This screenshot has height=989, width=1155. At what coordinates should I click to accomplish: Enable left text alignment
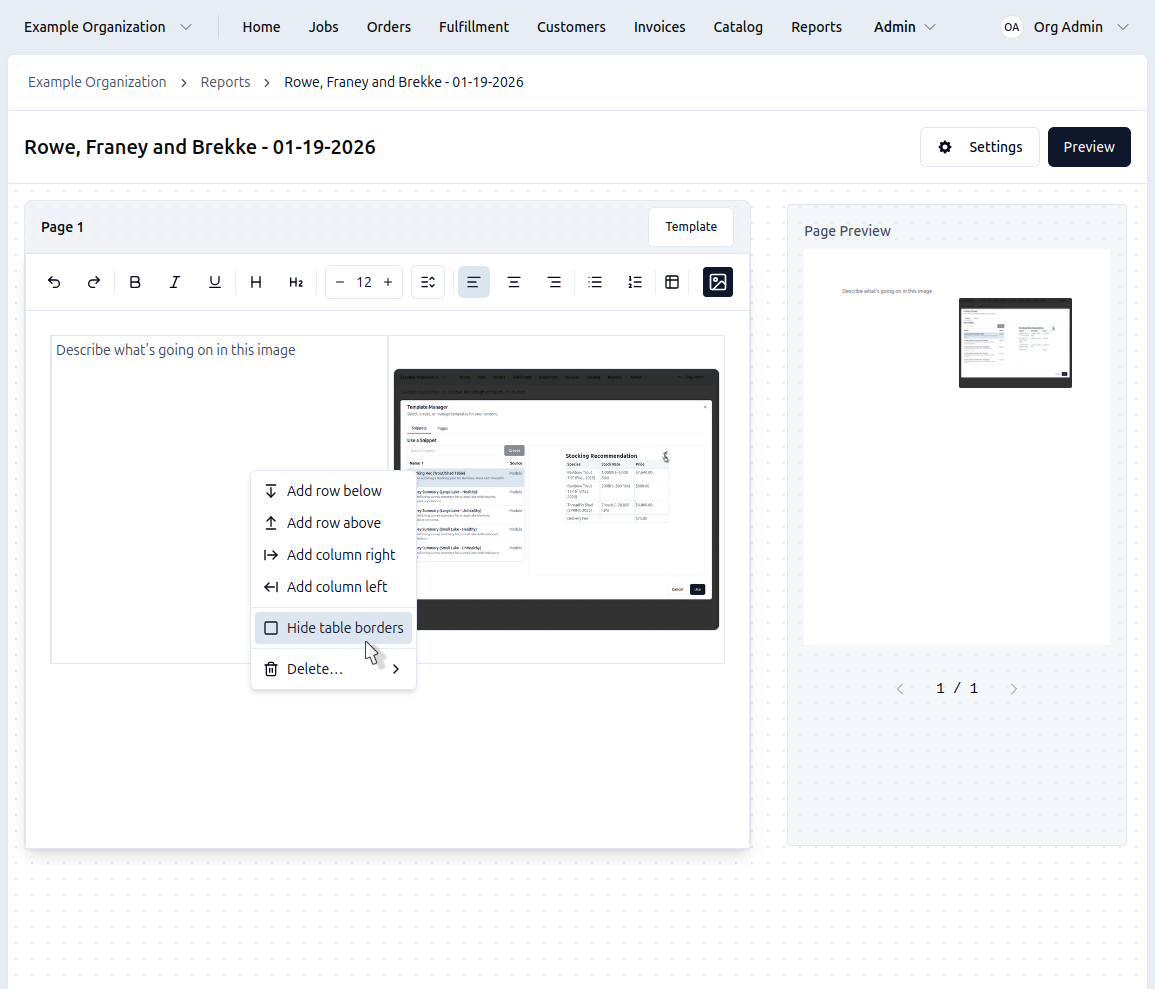tap(473, 282)
